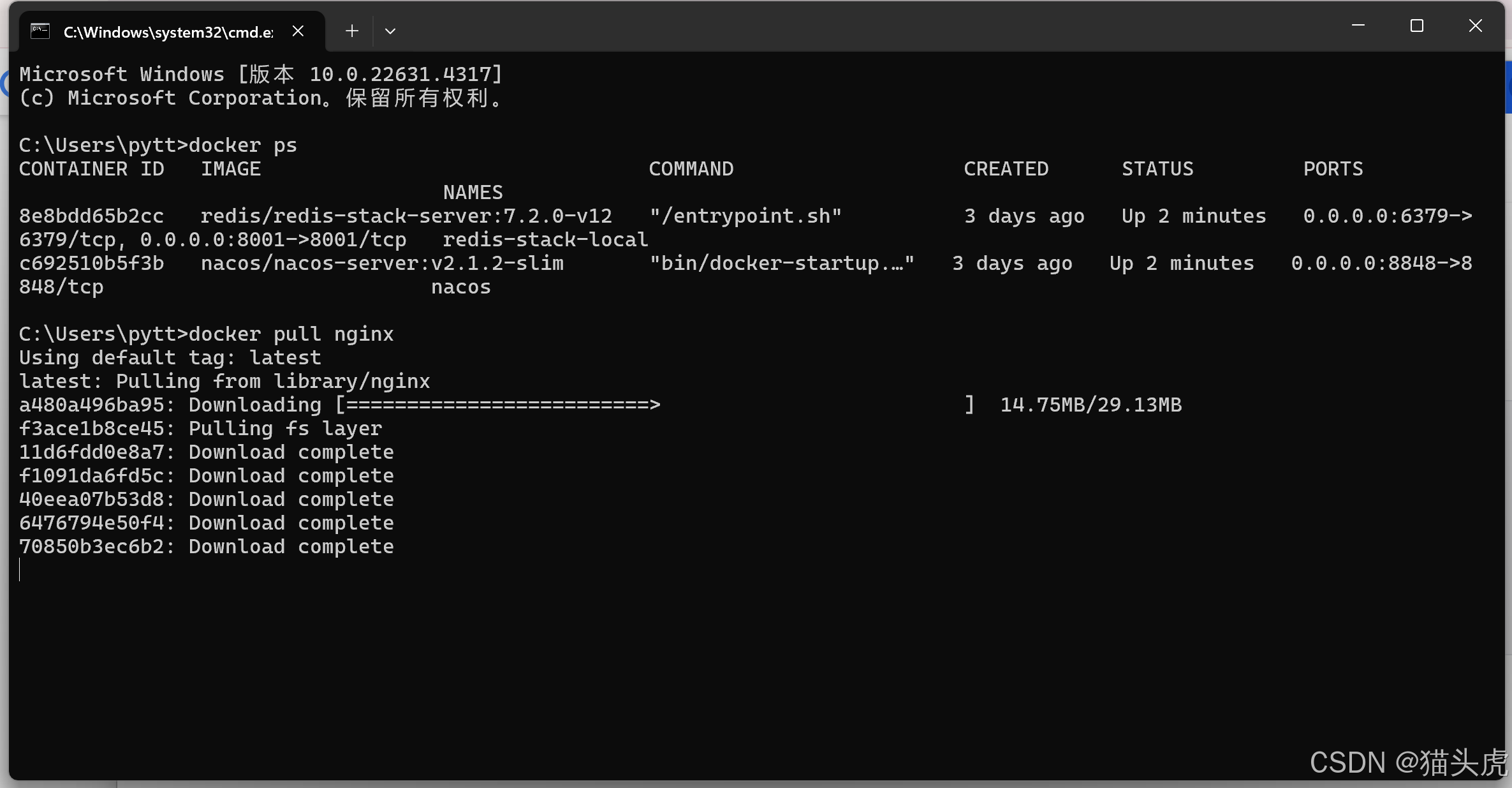Open a new terminal tab
This screenshot has height=788, width=1512.
[351, 31]
